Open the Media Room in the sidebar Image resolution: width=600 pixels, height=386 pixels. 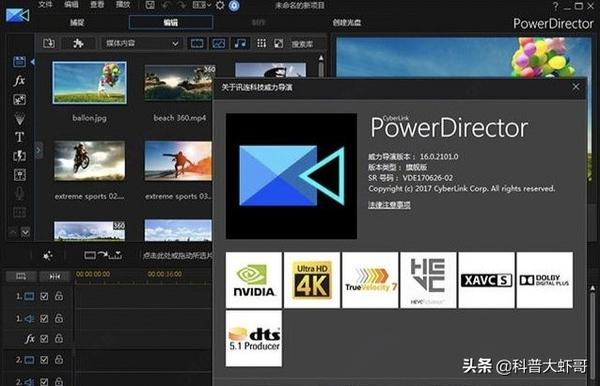pos(19,61)
